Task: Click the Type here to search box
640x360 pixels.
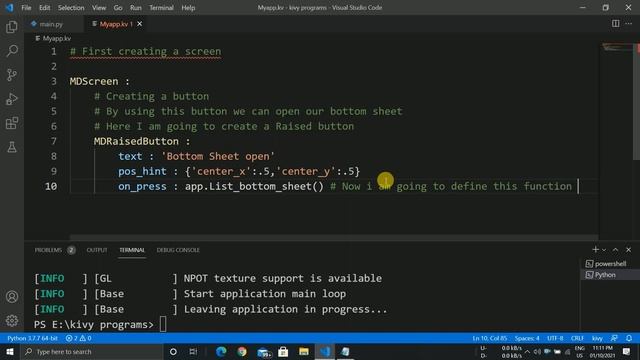Action: [x=91, y=351]
